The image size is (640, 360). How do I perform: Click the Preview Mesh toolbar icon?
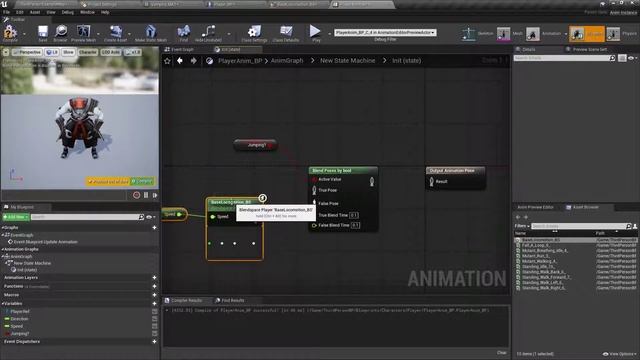click(x=83, y=31)
